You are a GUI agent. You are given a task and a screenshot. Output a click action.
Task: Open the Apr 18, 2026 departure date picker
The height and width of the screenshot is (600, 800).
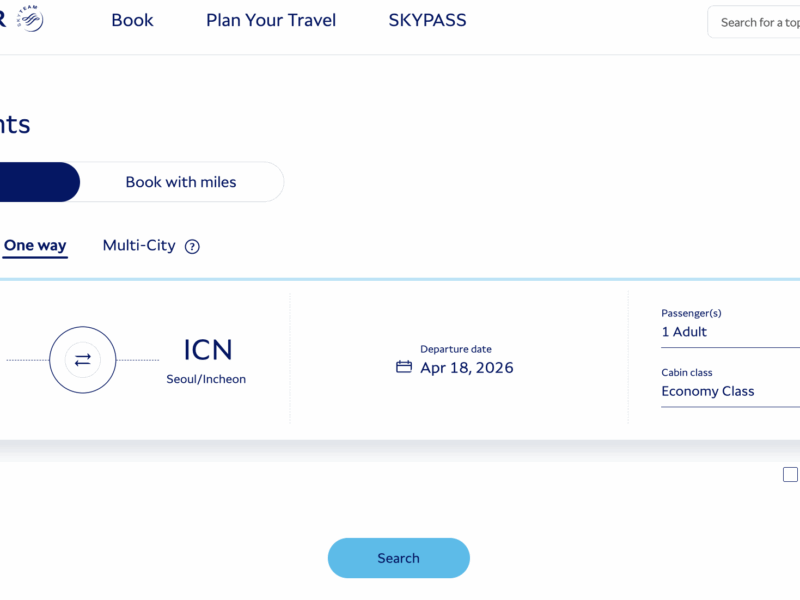click(466, 368)
